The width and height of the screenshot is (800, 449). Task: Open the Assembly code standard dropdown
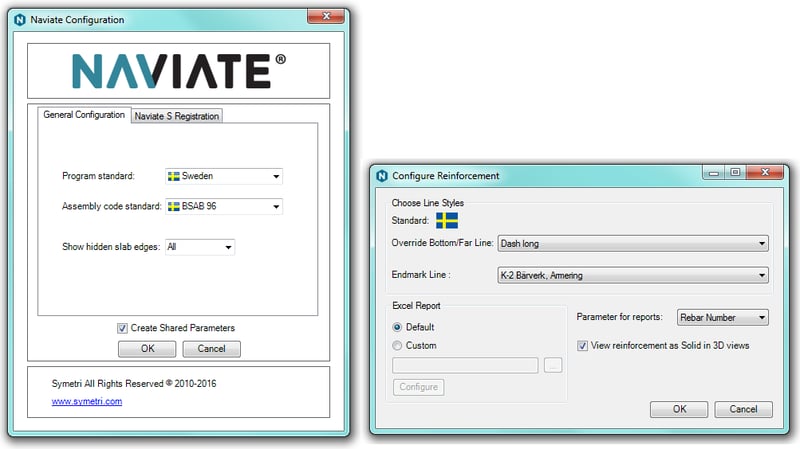[x=224, y=206]
